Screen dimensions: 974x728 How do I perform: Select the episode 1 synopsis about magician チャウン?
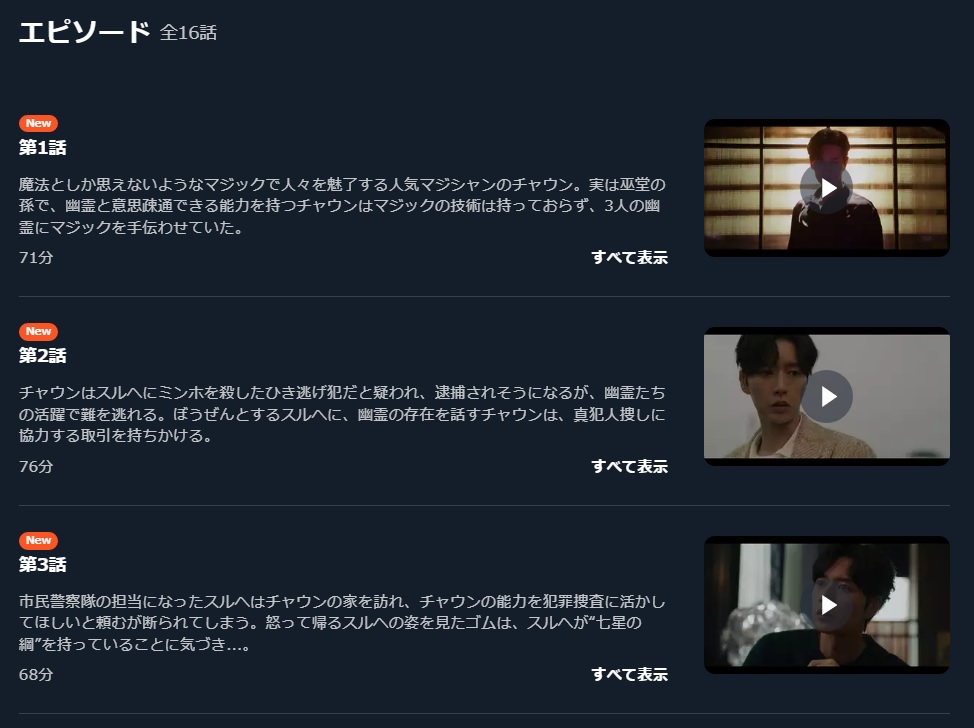tap(342, 206)
